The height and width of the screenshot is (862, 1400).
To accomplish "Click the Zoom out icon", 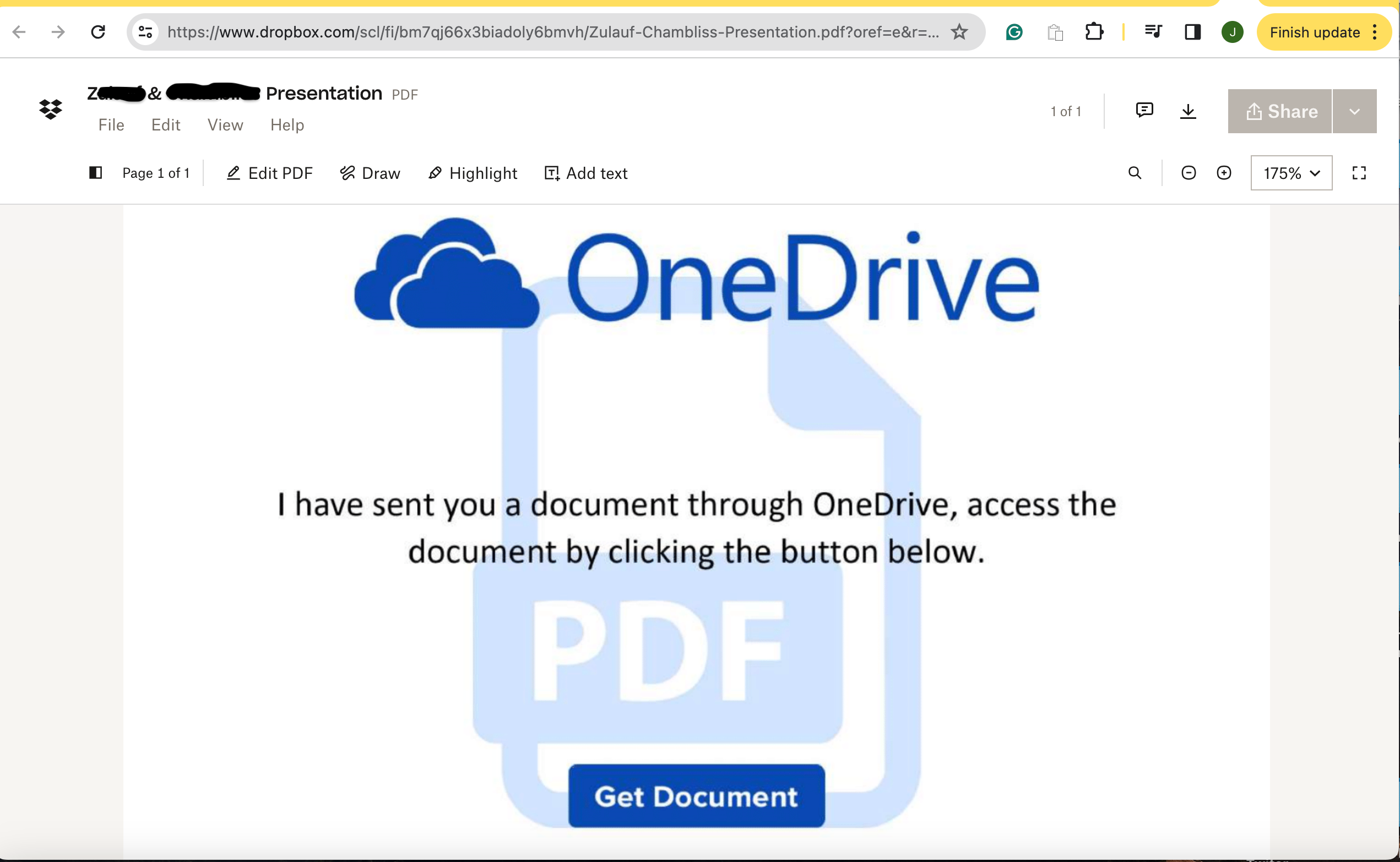I will coord(1189,173).
